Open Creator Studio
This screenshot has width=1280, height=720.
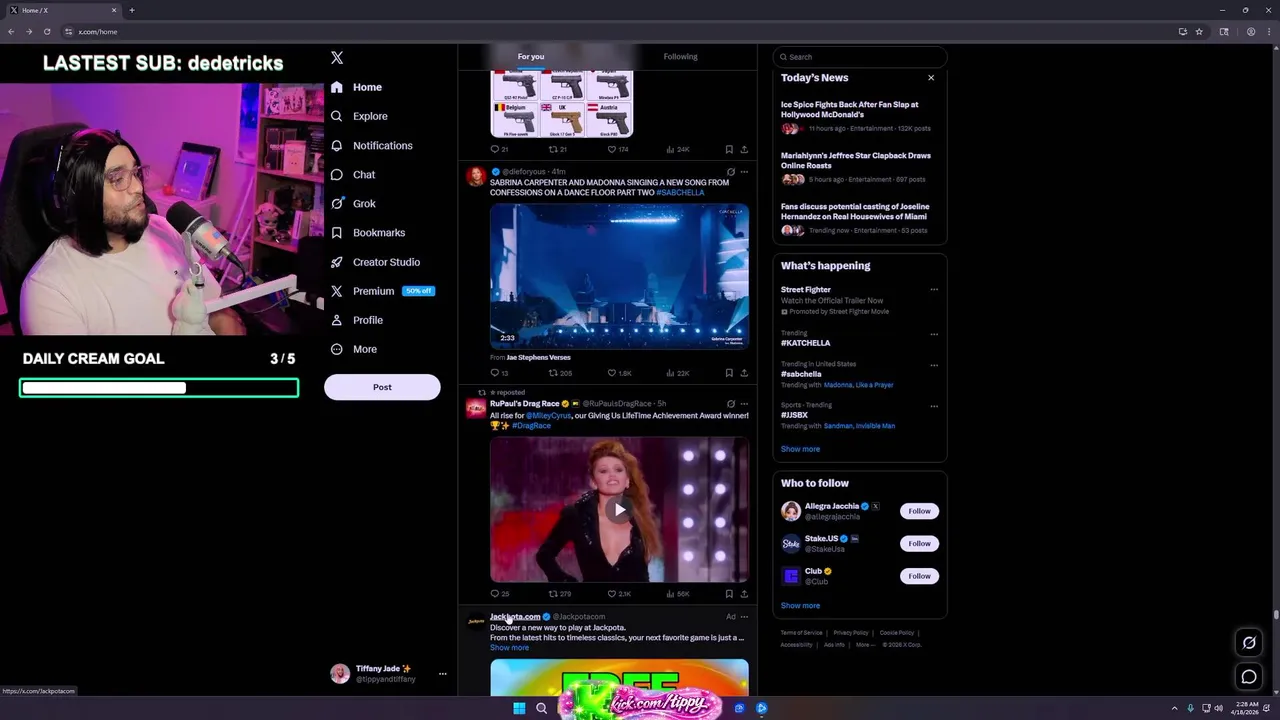375,262
